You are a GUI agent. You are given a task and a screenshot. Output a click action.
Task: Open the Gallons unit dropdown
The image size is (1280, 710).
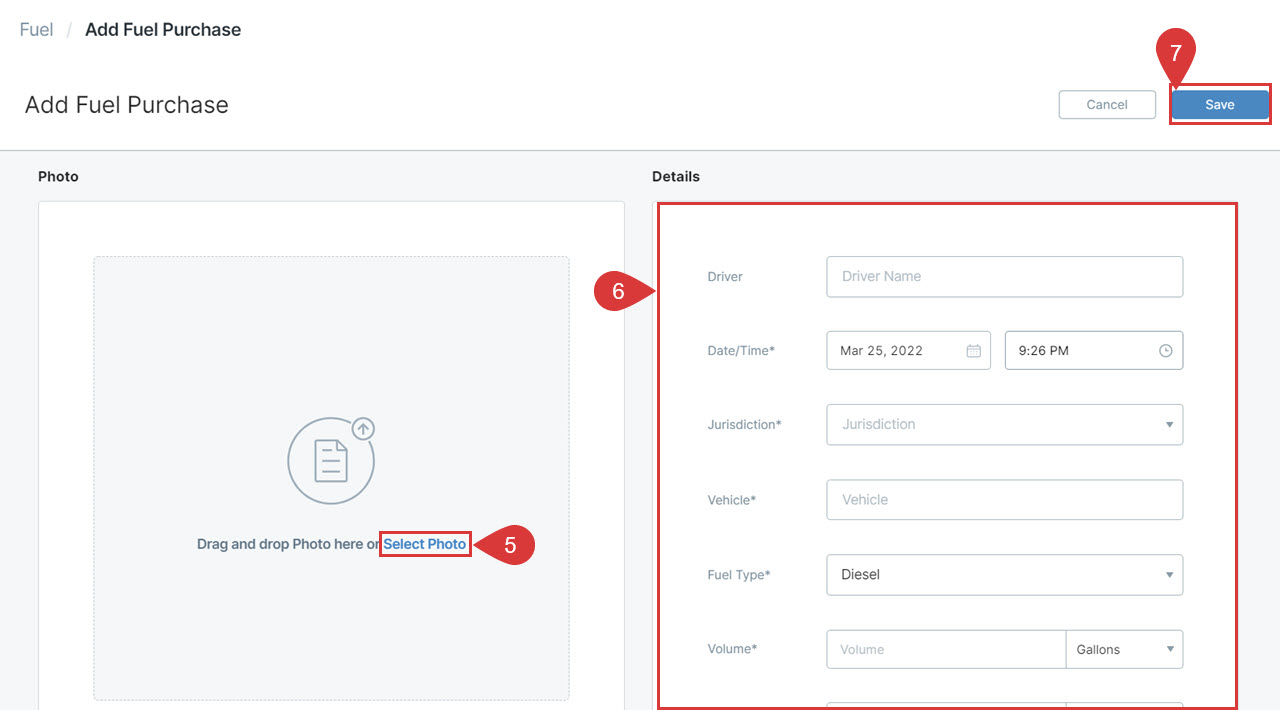click(x=1124, y=649)
